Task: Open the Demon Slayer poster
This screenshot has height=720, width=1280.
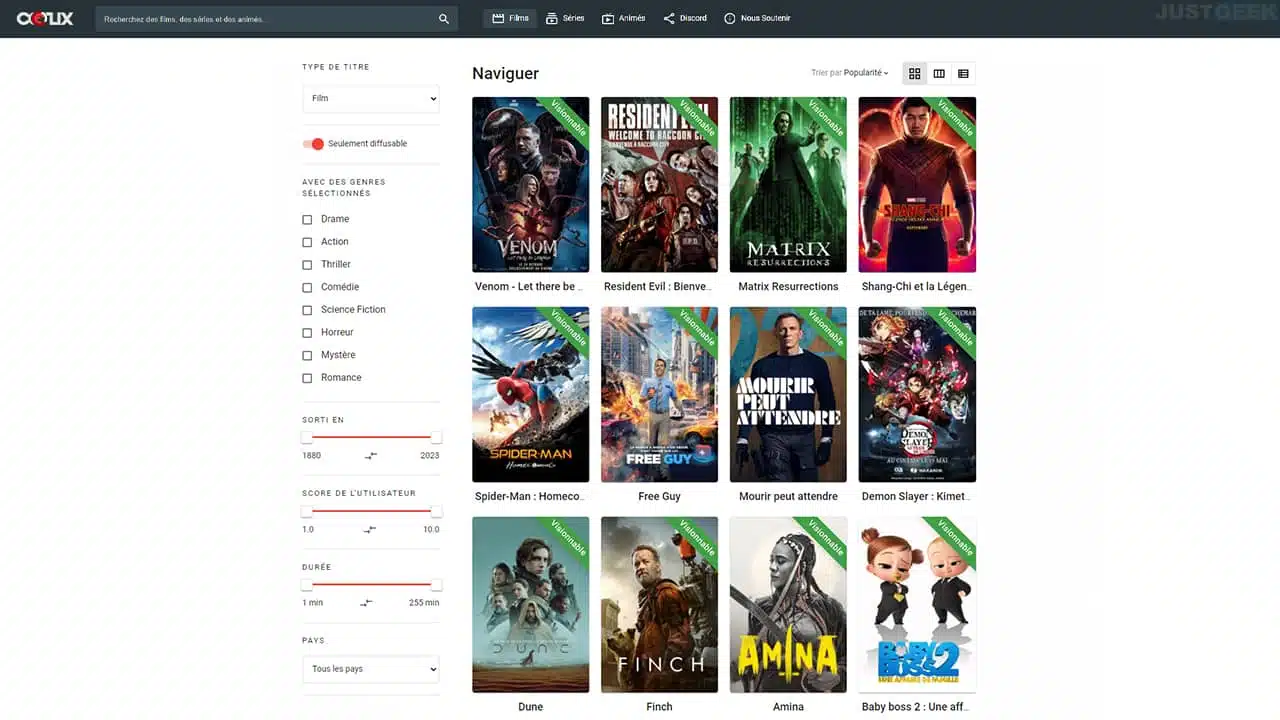Action: pos(917,395)
